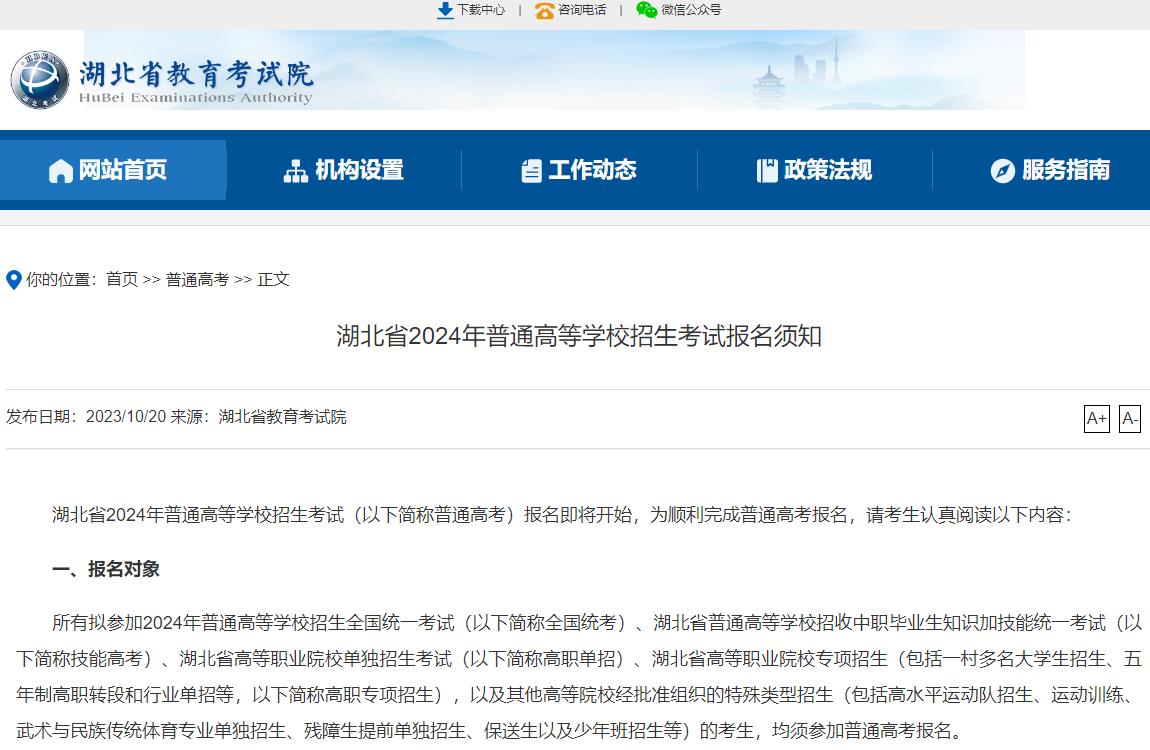Click the HBEA round logo emblem

tap(40, 80)
